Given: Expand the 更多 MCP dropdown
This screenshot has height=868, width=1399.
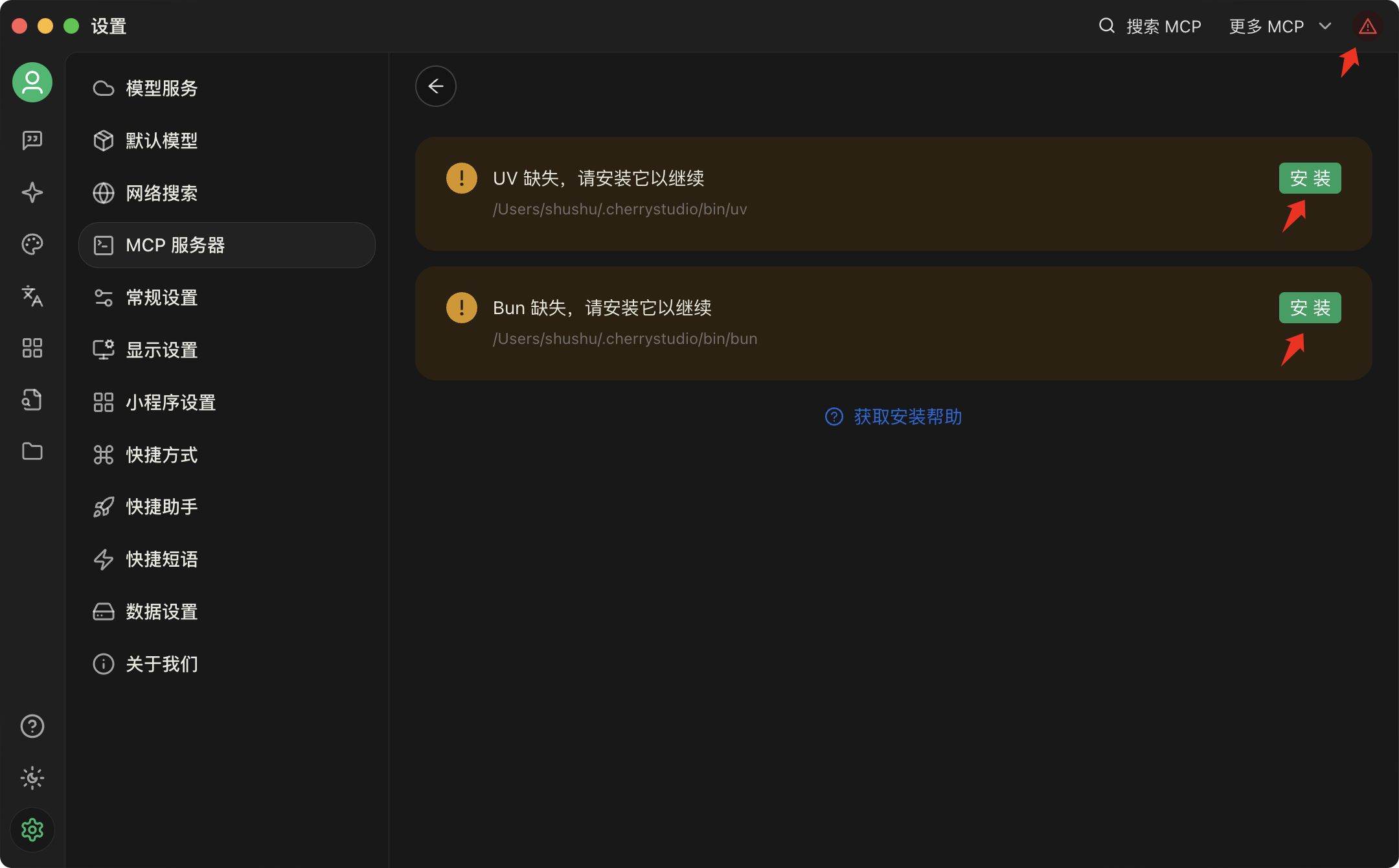Looking at the screenshot, I should [x=1280, y=27].
